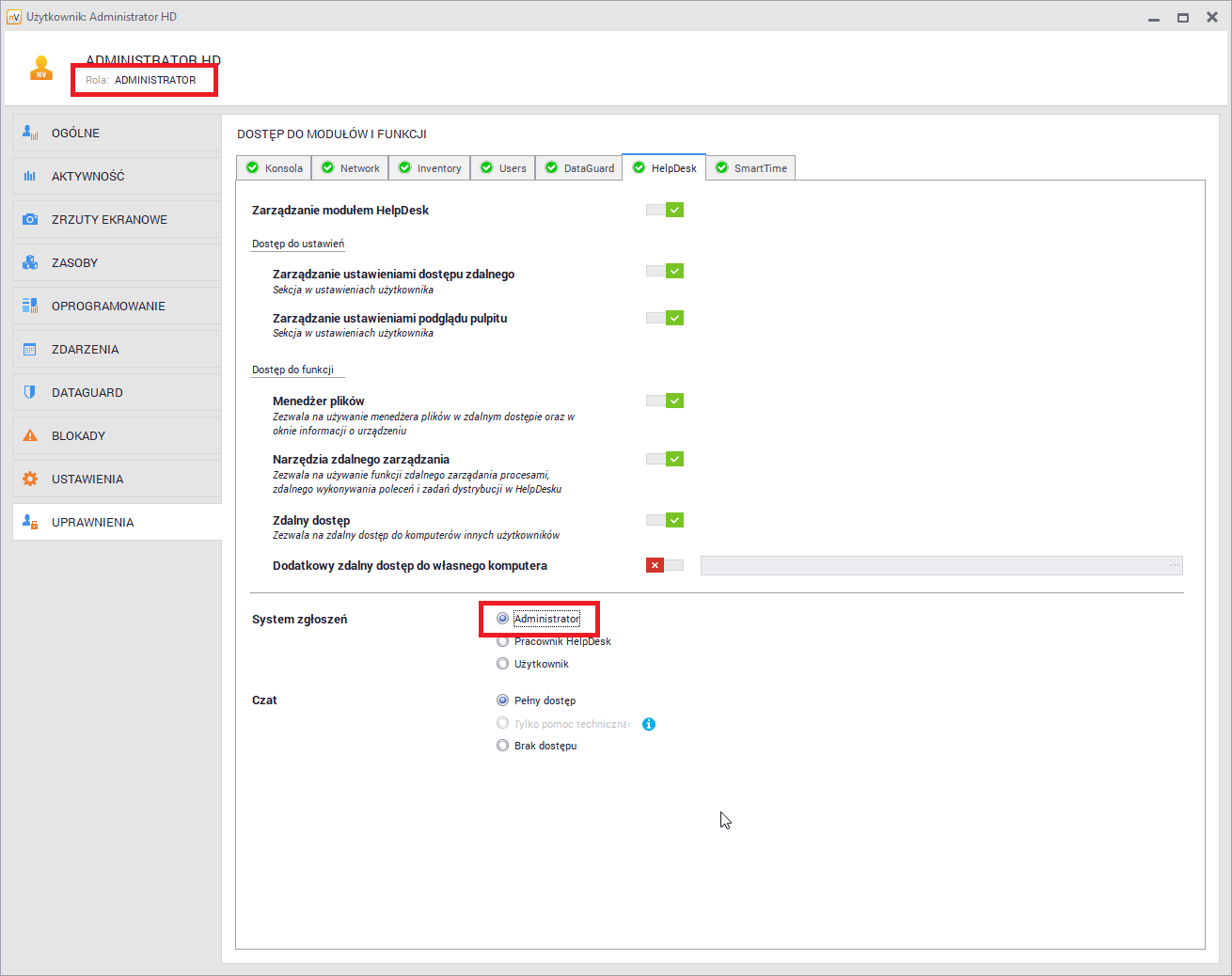The width and height of the screenshot is (1232, 976).
Task: Disable the Menedżer plików toggle
Action: (665, 401)
